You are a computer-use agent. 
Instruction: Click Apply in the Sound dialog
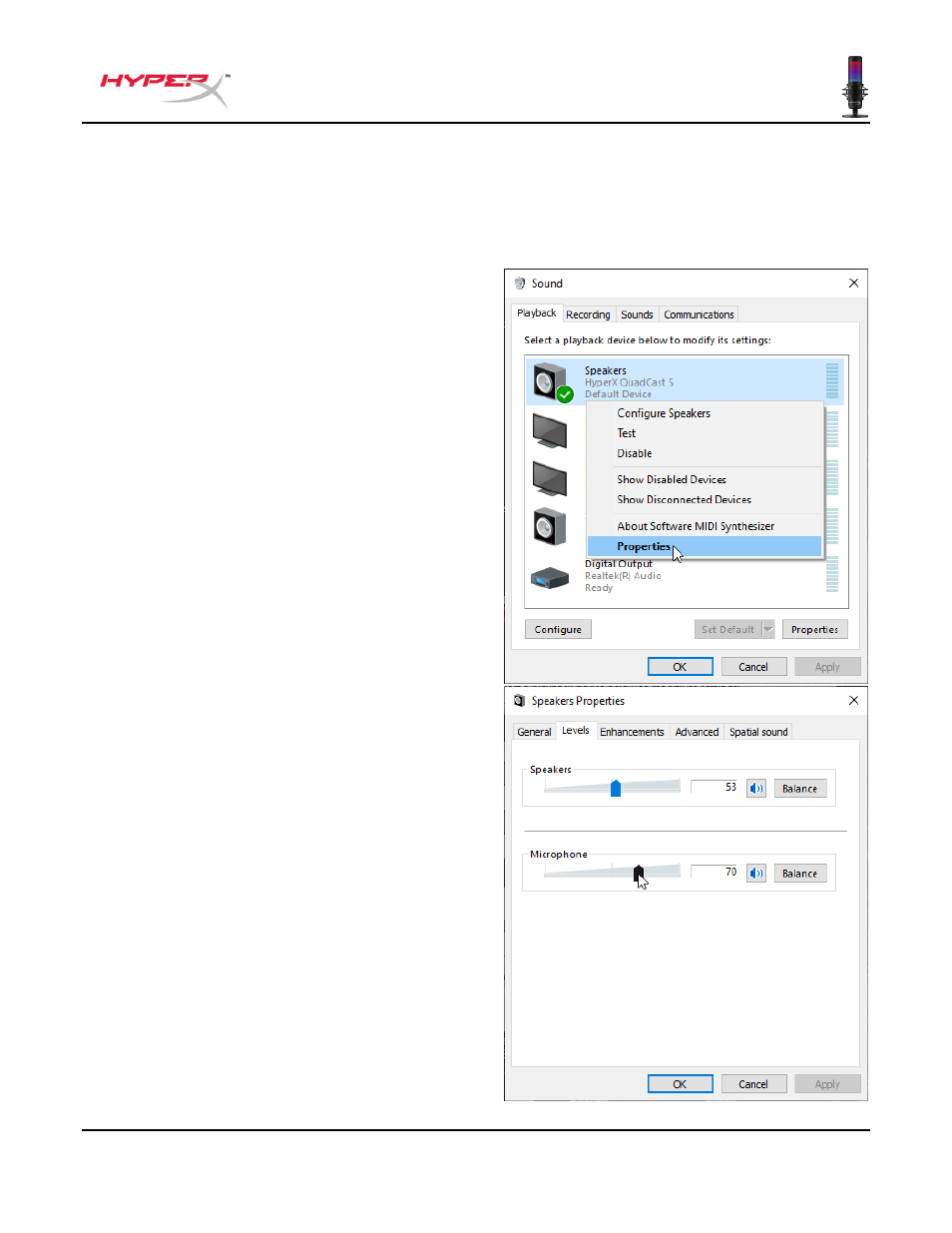click(x=827, y=667)
